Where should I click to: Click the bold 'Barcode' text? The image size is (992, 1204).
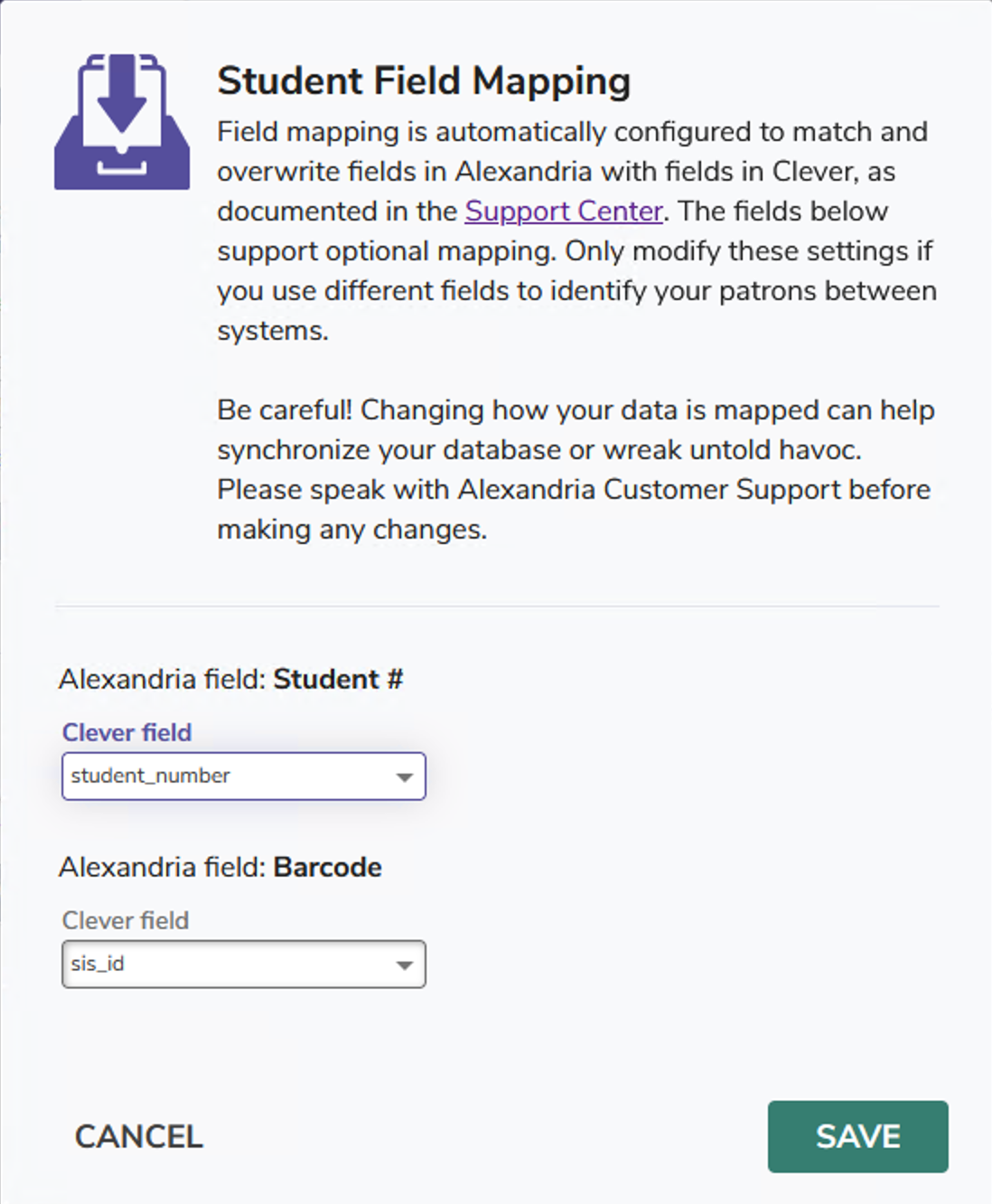[327, 867]
